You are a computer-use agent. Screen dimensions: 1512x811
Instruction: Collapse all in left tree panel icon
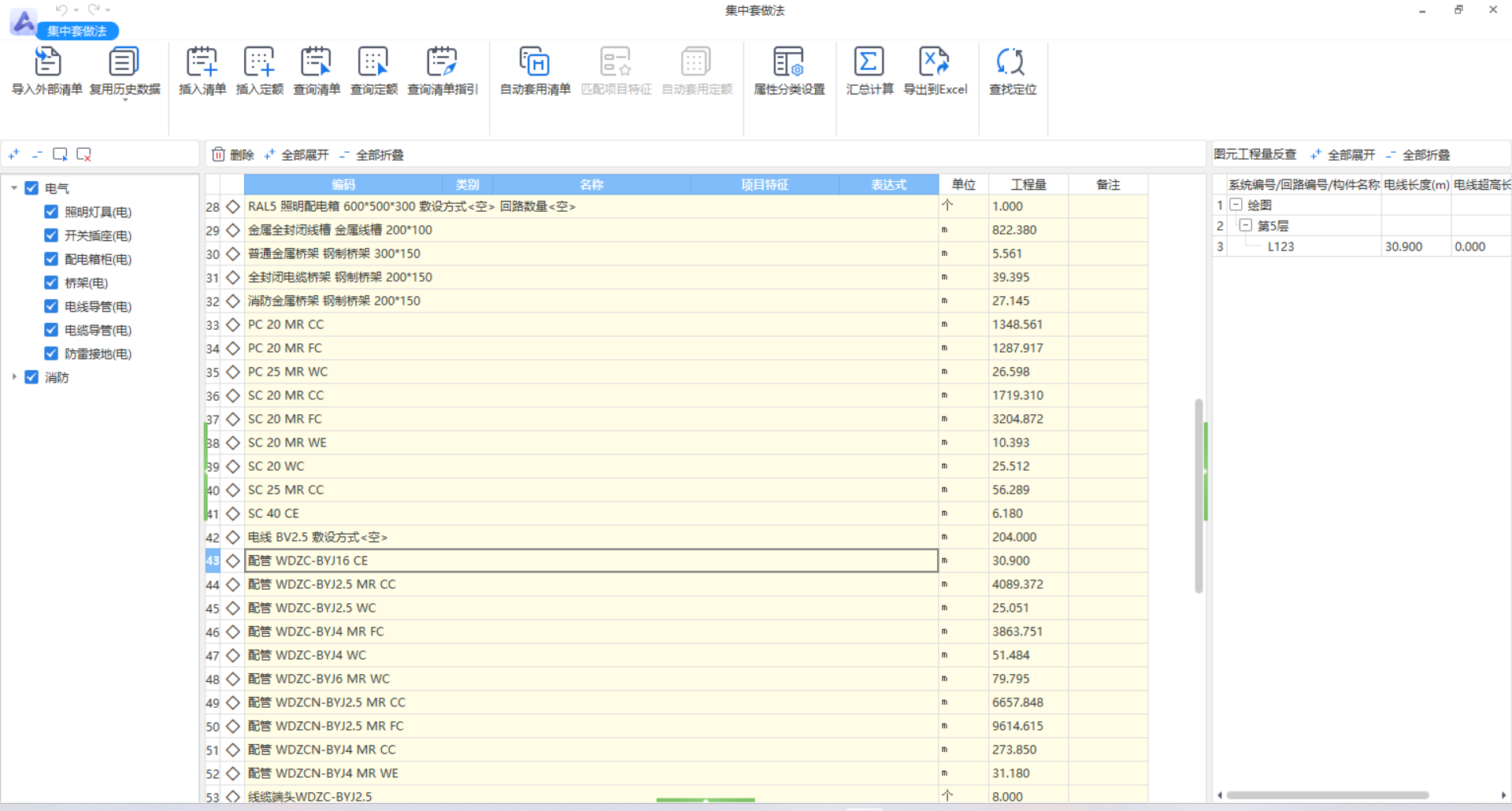[x=37, y=154]
